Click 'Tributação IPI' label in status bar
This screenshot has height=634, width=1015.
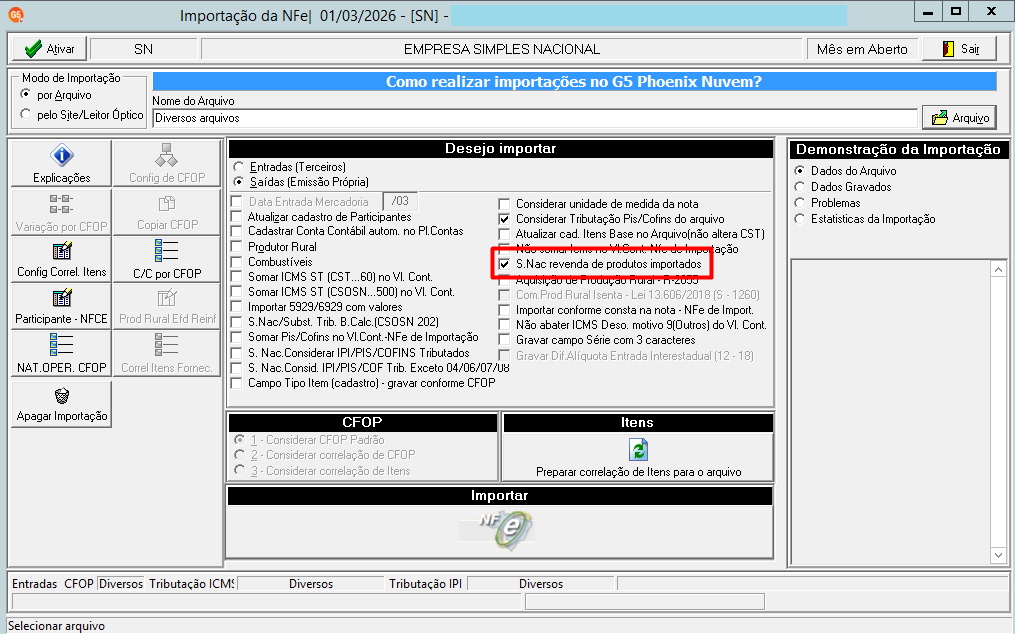[x=425, y=583]
